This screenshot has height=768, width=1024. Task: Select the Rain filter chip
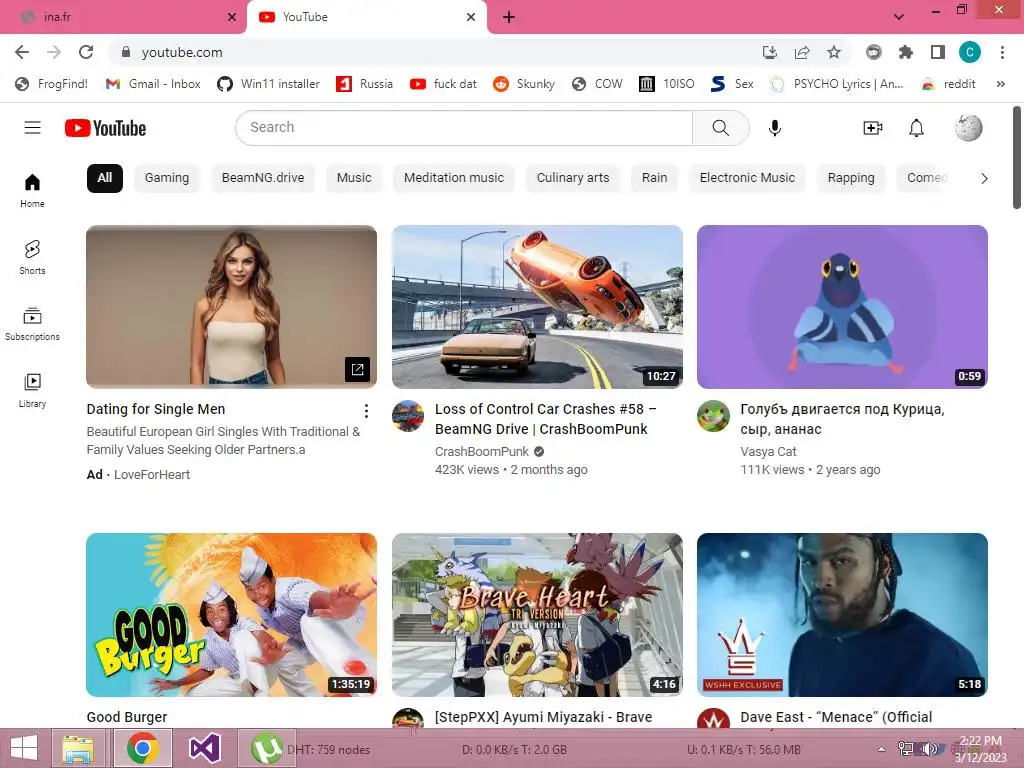coord(654,178)
